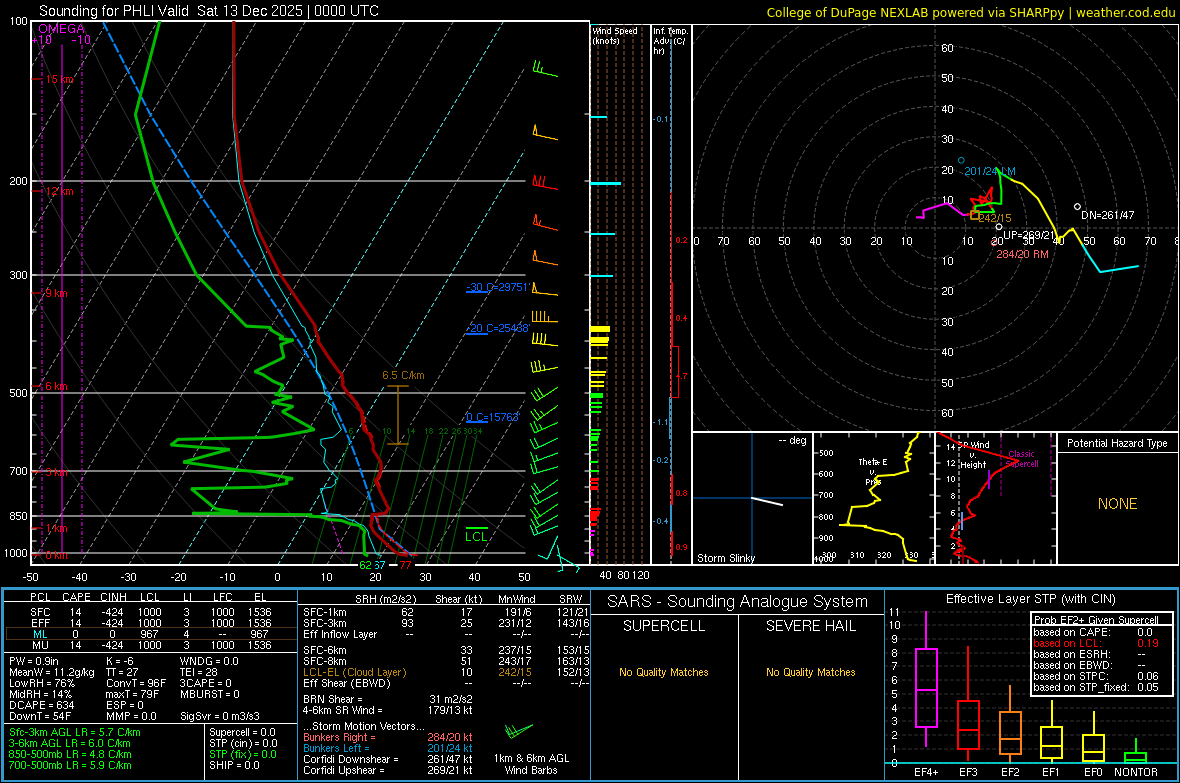Click the 'Effective Layer STP (with CIN)' title
The height and width of the screenshot is (783, 1180).
tap(1030, 599)
